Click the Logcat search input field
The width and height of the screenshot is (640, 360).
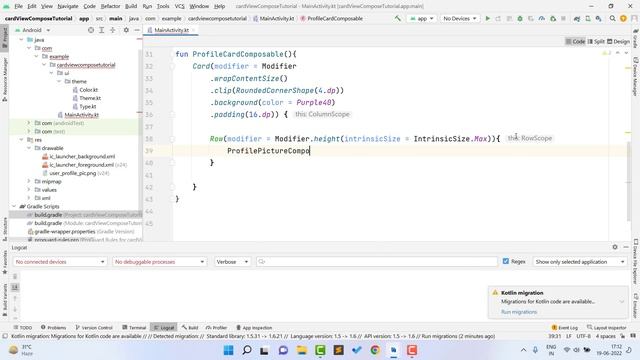point(377,262)
